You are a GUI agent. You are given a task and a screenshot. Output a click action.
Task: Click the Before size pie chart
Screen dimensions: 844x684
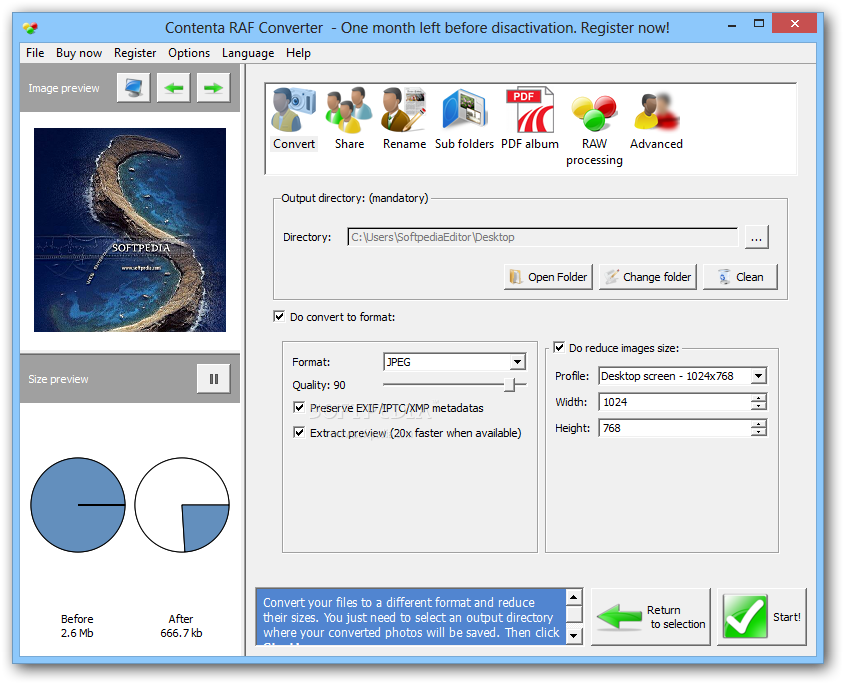click(x=78, y=505)
